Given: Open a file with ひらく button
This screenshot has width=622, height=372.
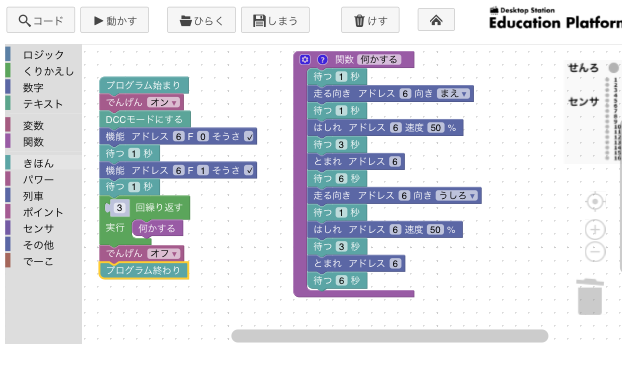Looking at the screenshot, I should pyautogui.click(x=201, y=20).
